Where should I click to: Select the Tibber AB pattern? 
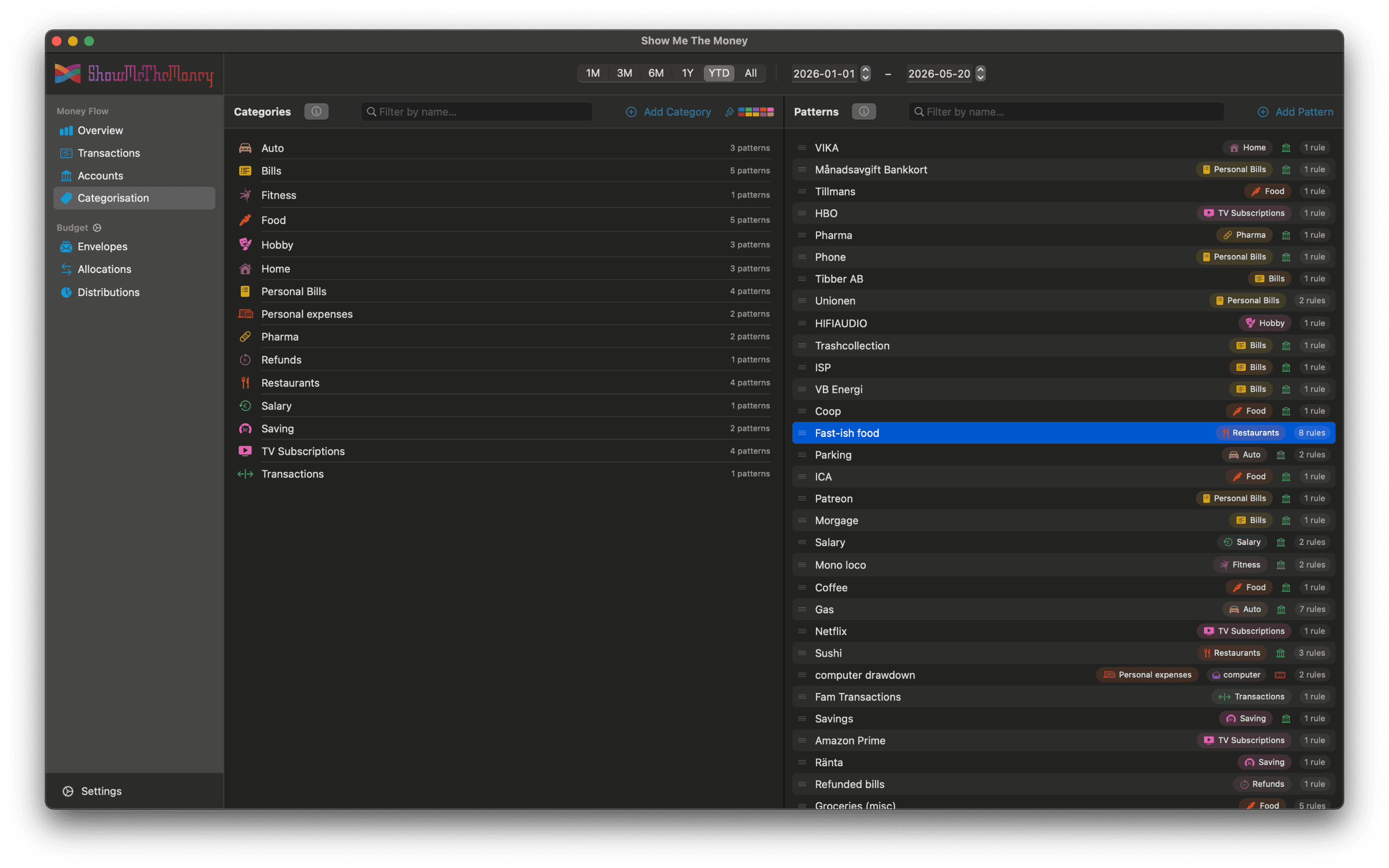[x=1063, y=278]
